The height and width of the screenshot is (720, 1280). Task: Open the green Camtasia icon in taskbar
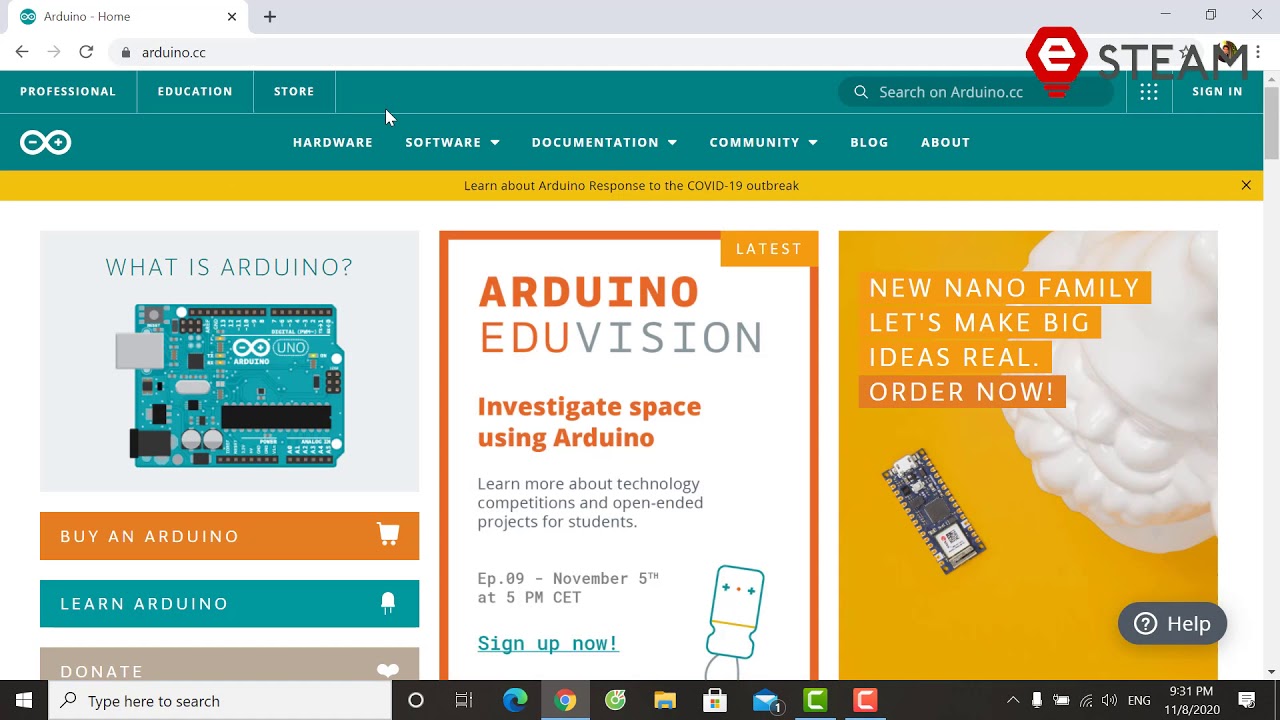pos(816,700)
